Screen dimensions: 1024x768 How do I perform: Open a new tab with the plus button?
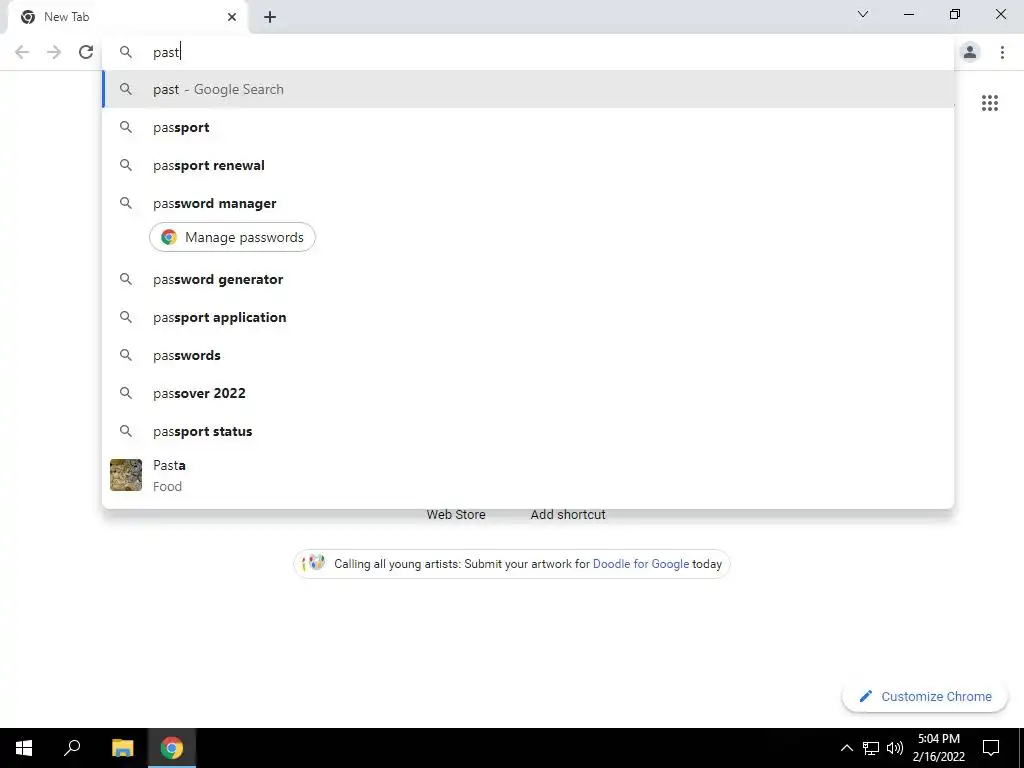(x=270, y=17)
